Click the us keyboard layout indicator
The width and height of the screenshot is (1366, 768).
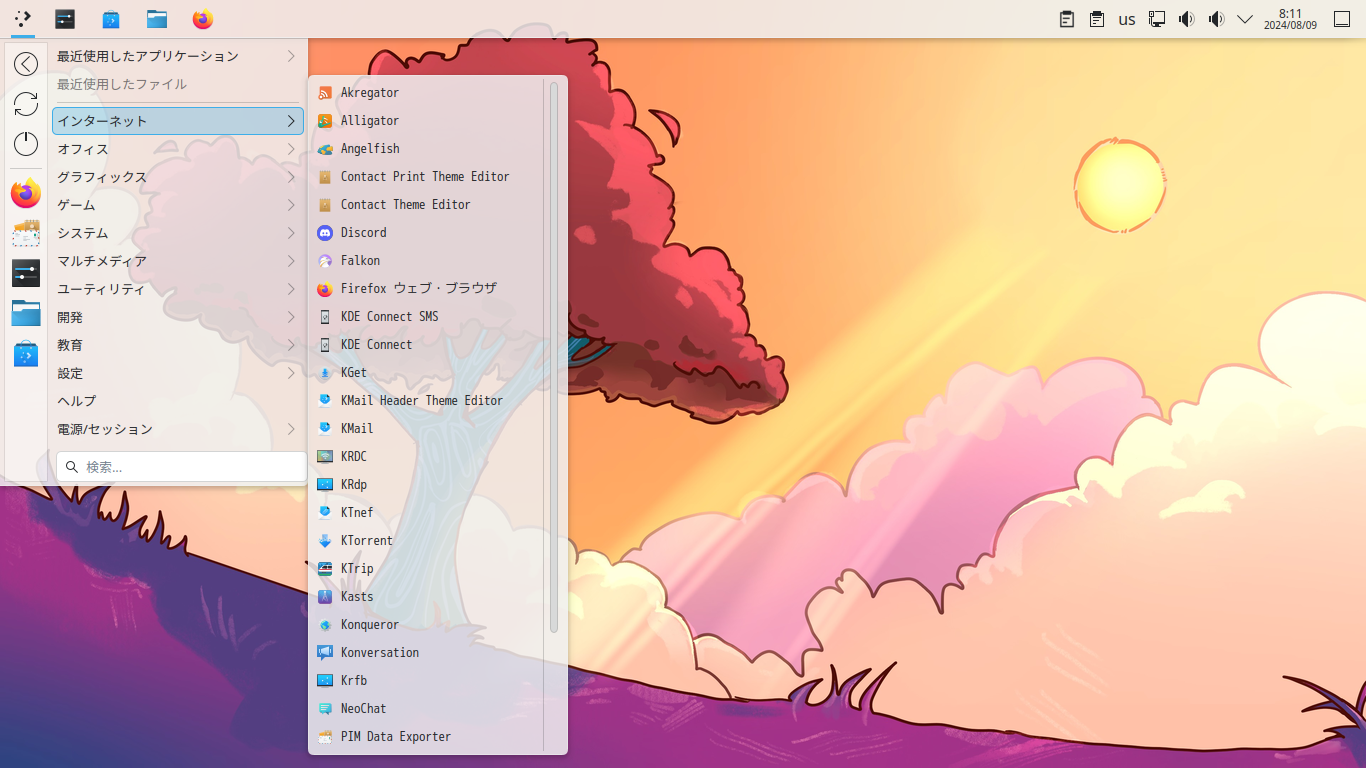[1127, 19]
